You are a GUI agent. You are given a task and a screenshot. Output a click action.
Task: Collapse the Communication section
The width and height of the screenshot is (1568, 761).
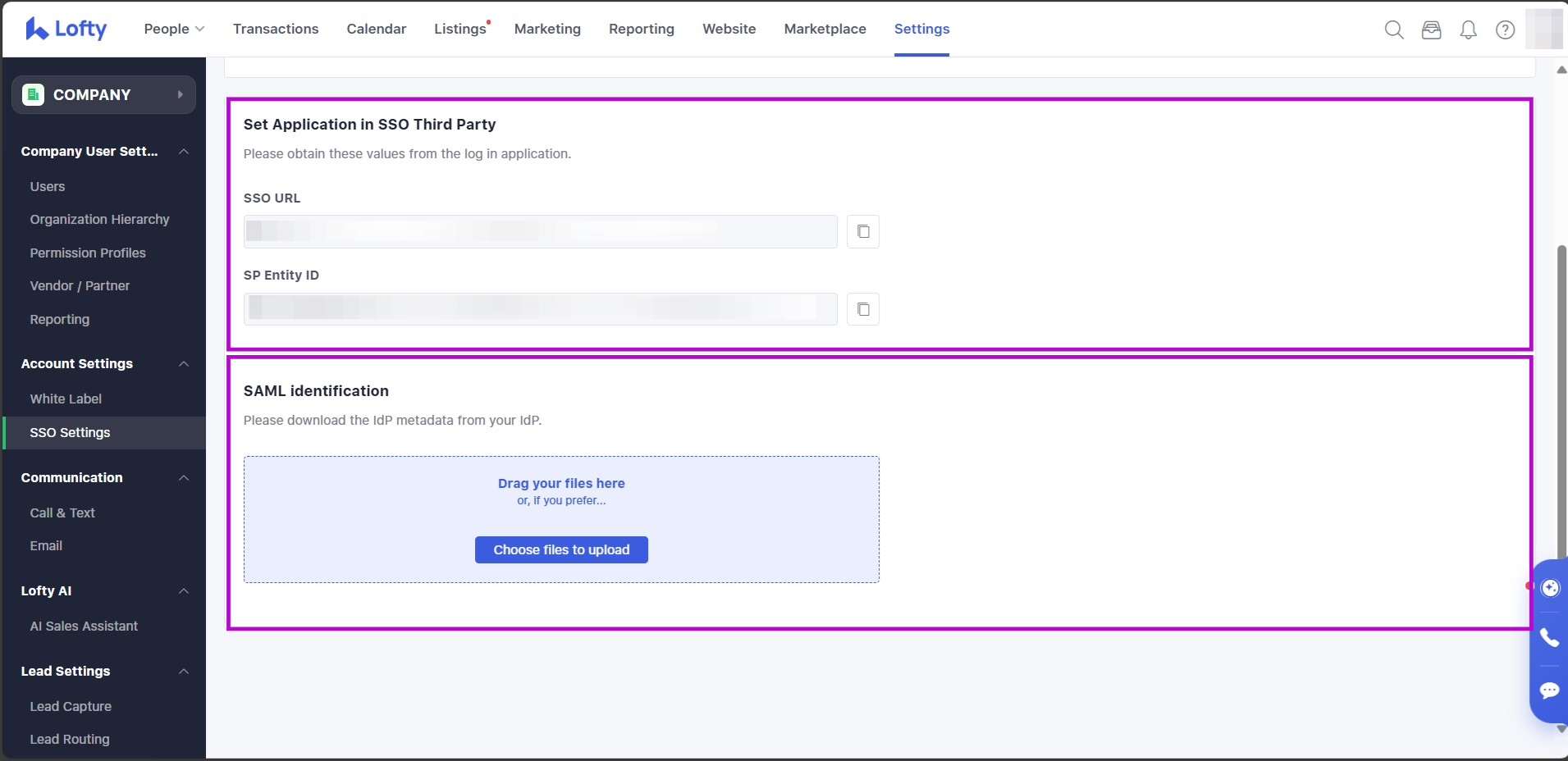click(184, 478)
